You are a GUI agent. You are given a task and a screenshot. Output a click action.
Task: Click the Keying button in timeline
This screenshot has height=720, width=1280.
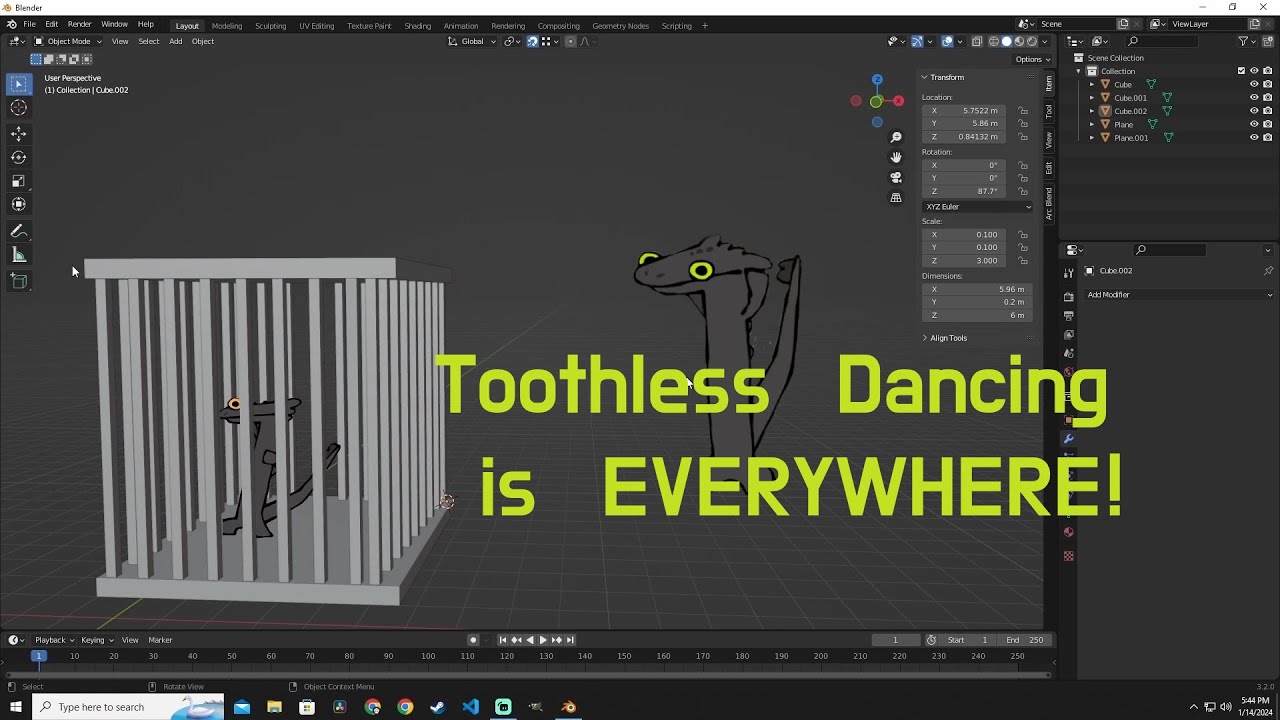95,640
